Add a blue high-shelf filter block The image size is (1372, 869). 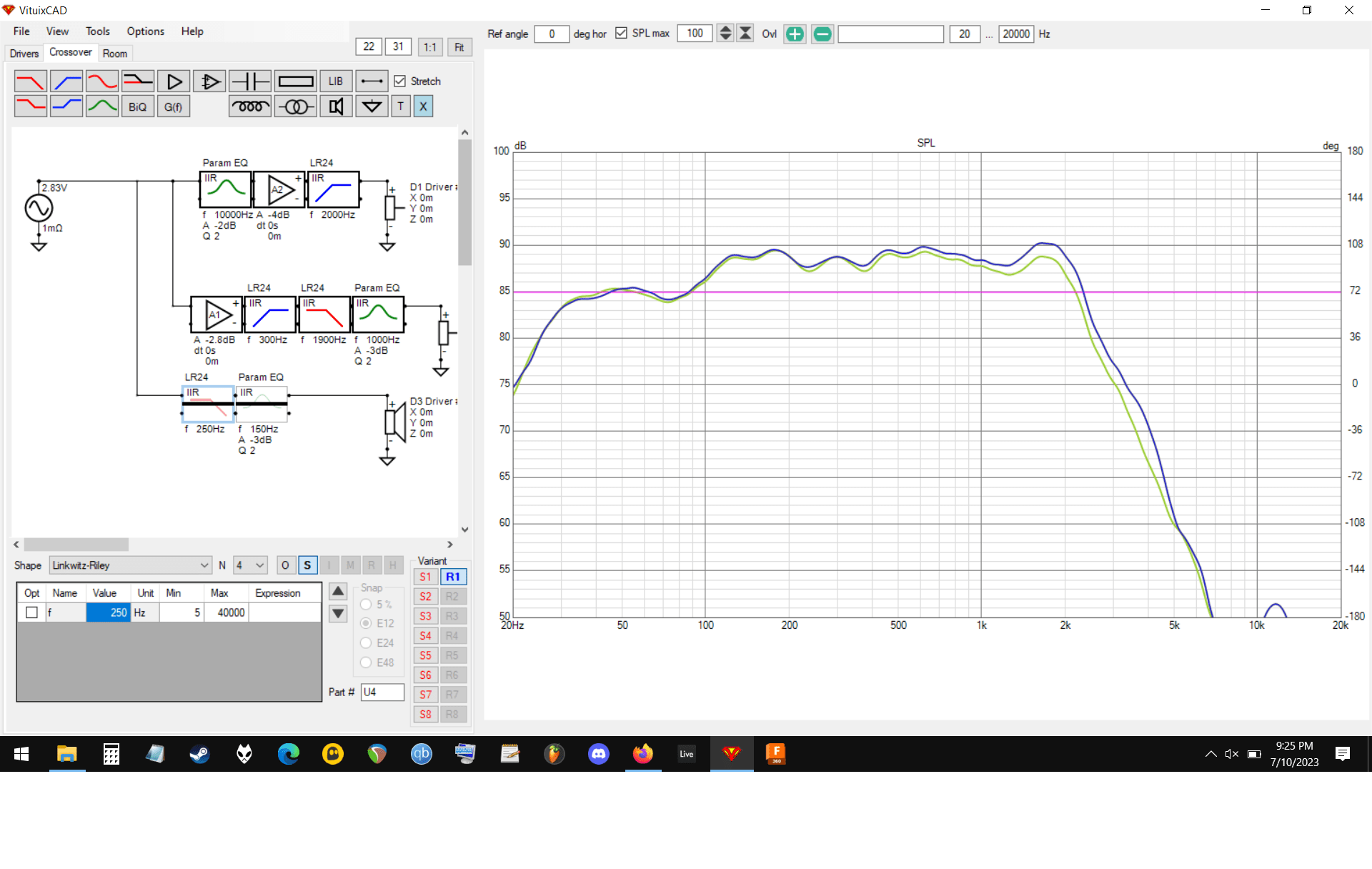click(x=66, y=106)
